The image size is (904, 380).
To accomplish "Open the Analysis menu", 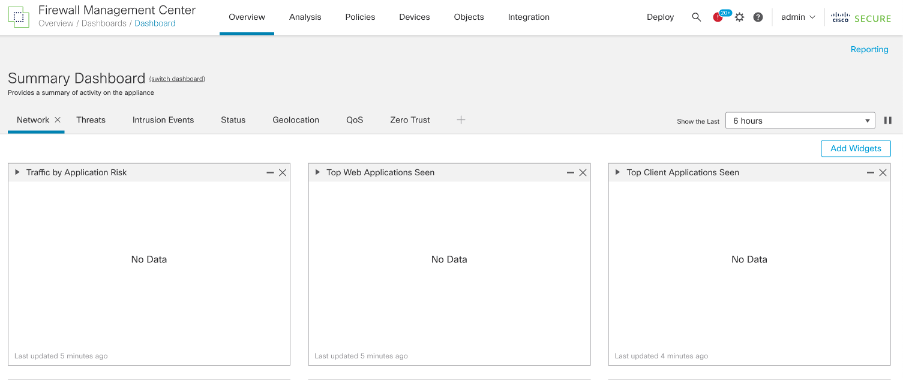I will 305,17.
